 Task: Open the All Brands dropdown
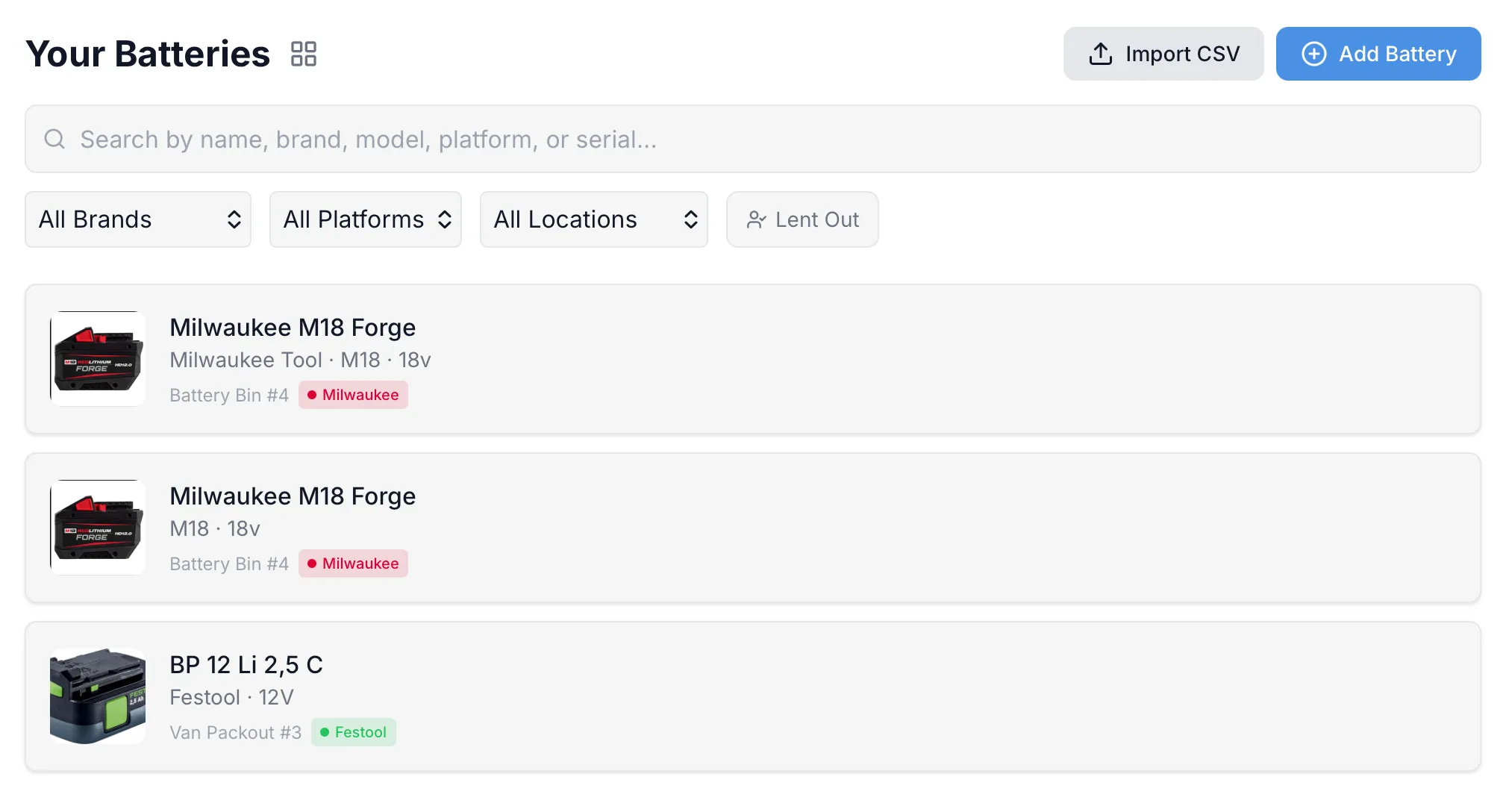[x=138, y=219]
